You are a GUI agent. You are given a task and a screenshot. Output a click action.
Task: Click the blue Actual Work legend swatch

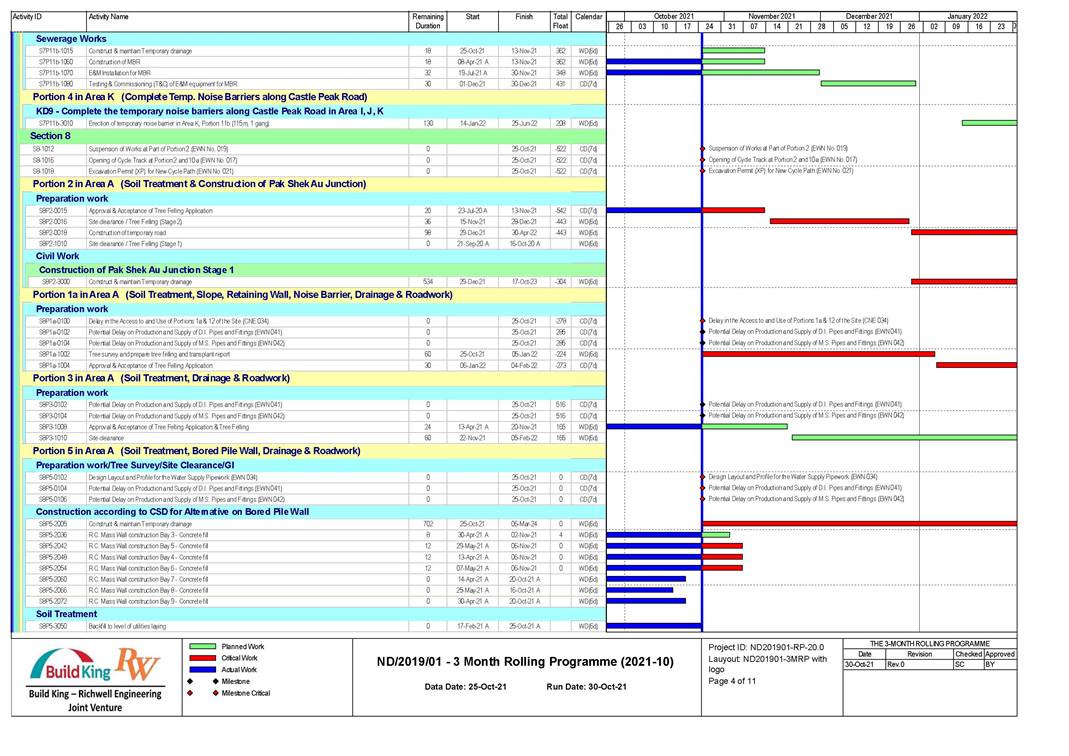click(x=202, y=669)
